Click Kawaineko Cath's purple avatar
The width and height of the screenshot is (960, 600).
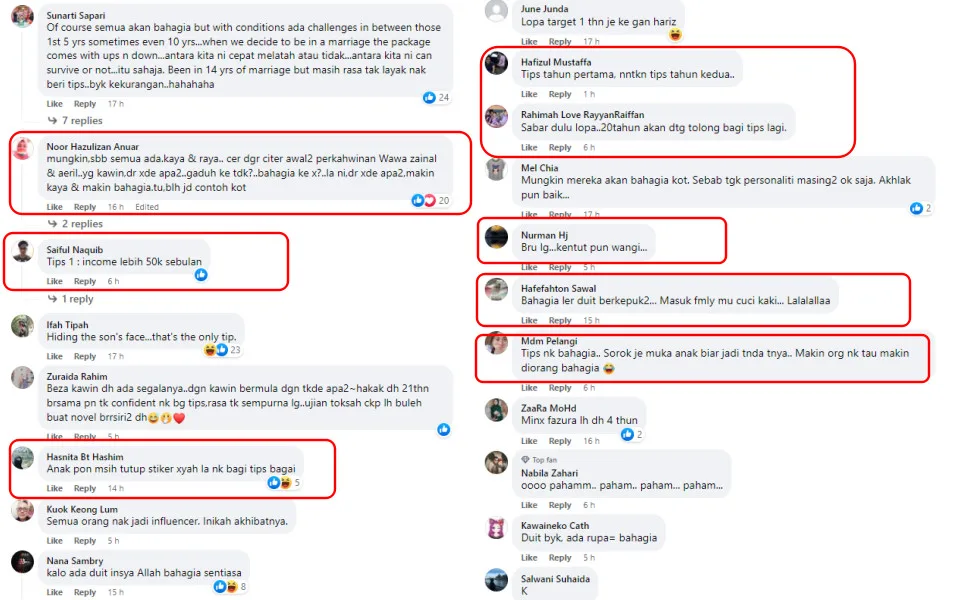pos(496,528)
